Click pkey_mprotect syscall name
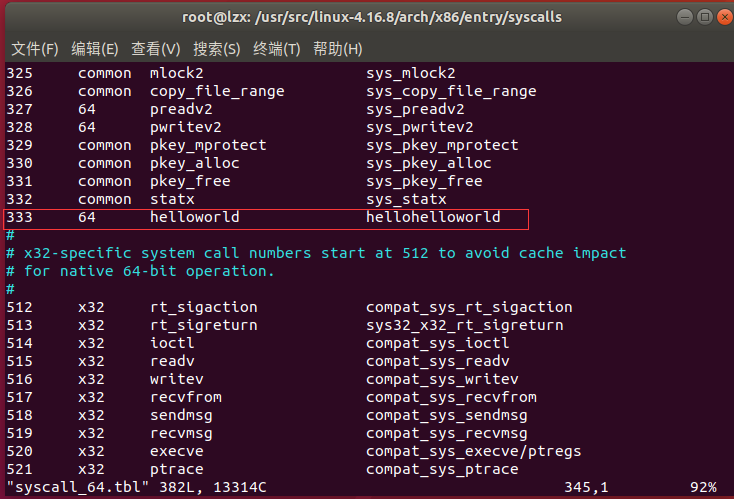The image size is (734, 499). (x=208, y=145)
